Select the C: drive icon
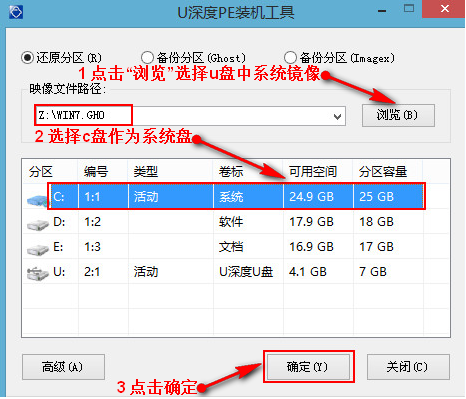The width and height of the screenshot is (466, 399). click(37, 200)
